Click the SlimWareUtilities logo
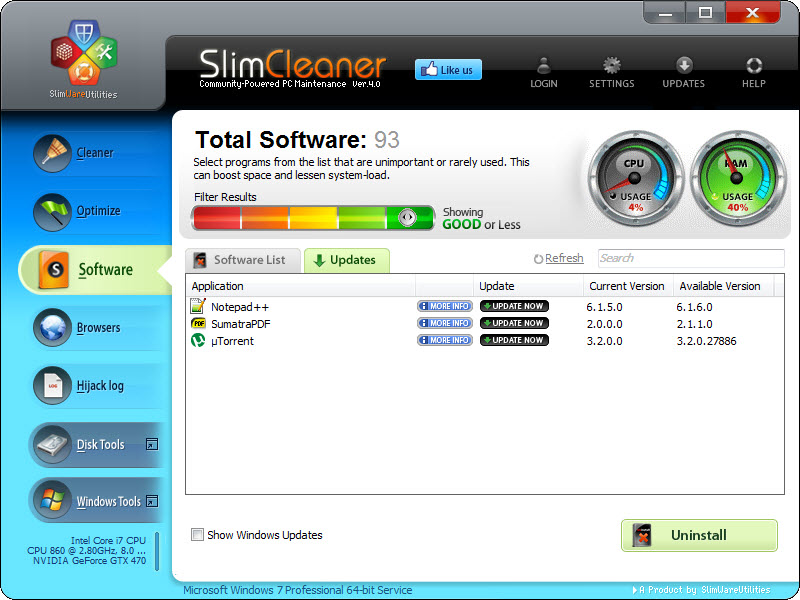The height and width of the screenshot is (600, 800). point(84,59)
